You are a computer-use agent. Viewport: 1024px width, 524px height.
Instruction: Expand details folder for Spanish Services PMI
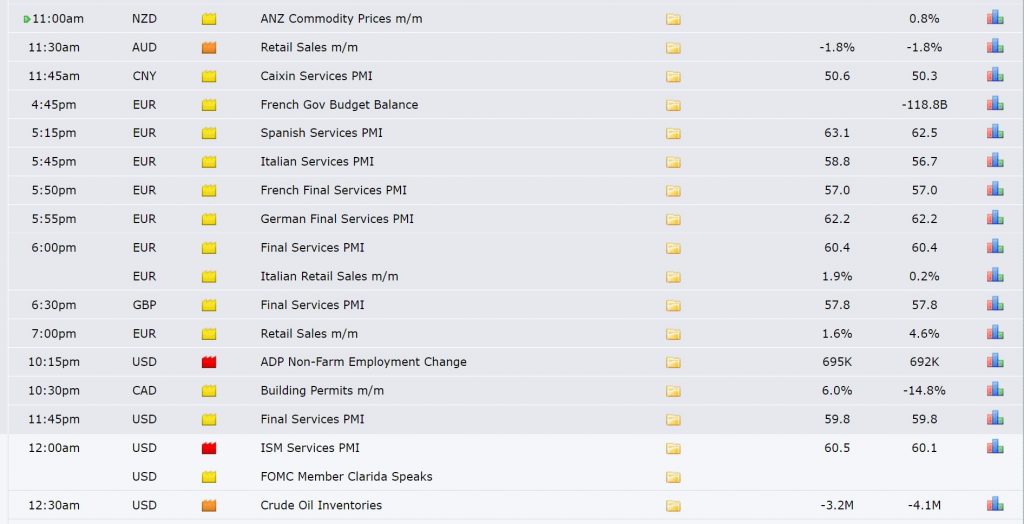pyautogui.click(x=673, y=133)
